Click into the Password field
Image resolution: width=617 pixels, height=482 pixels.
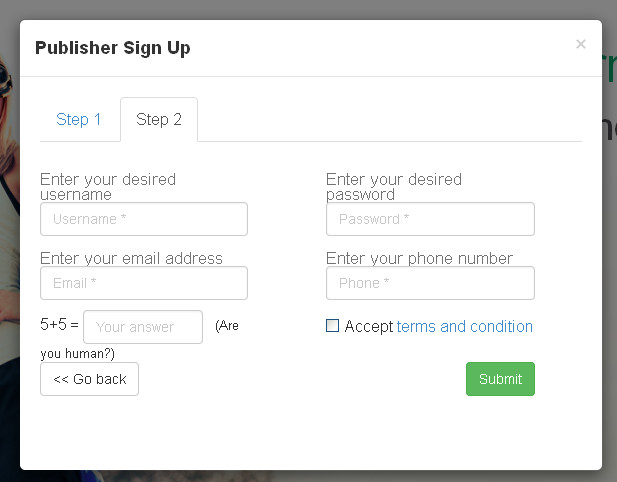pos(430,219)
